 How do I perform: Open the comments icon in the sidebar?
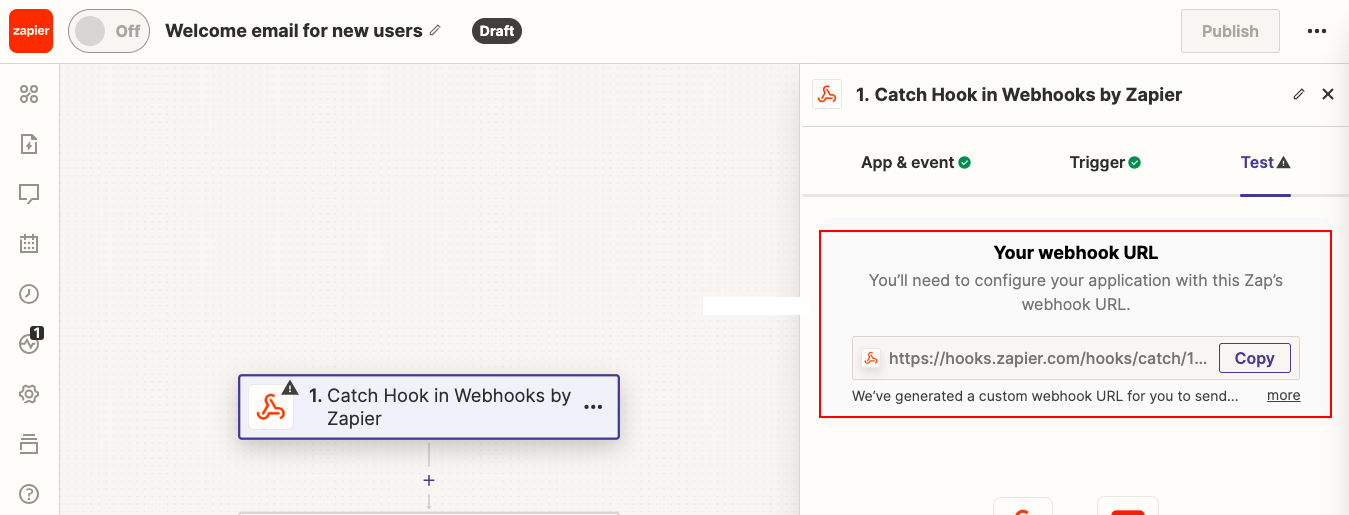[29, 194]
